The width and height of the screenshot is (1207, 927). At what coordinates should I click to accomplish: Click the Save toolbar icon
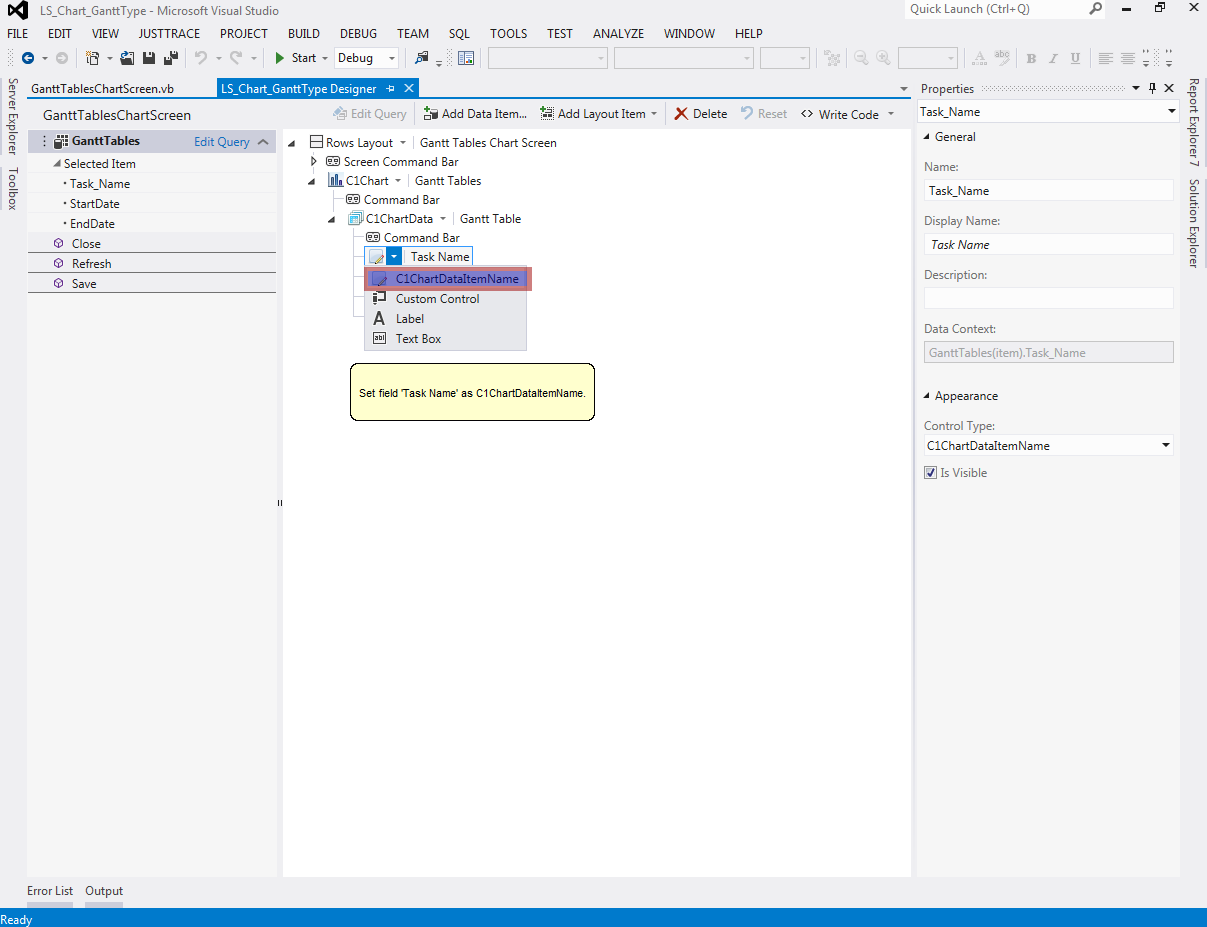coord(148,58)
